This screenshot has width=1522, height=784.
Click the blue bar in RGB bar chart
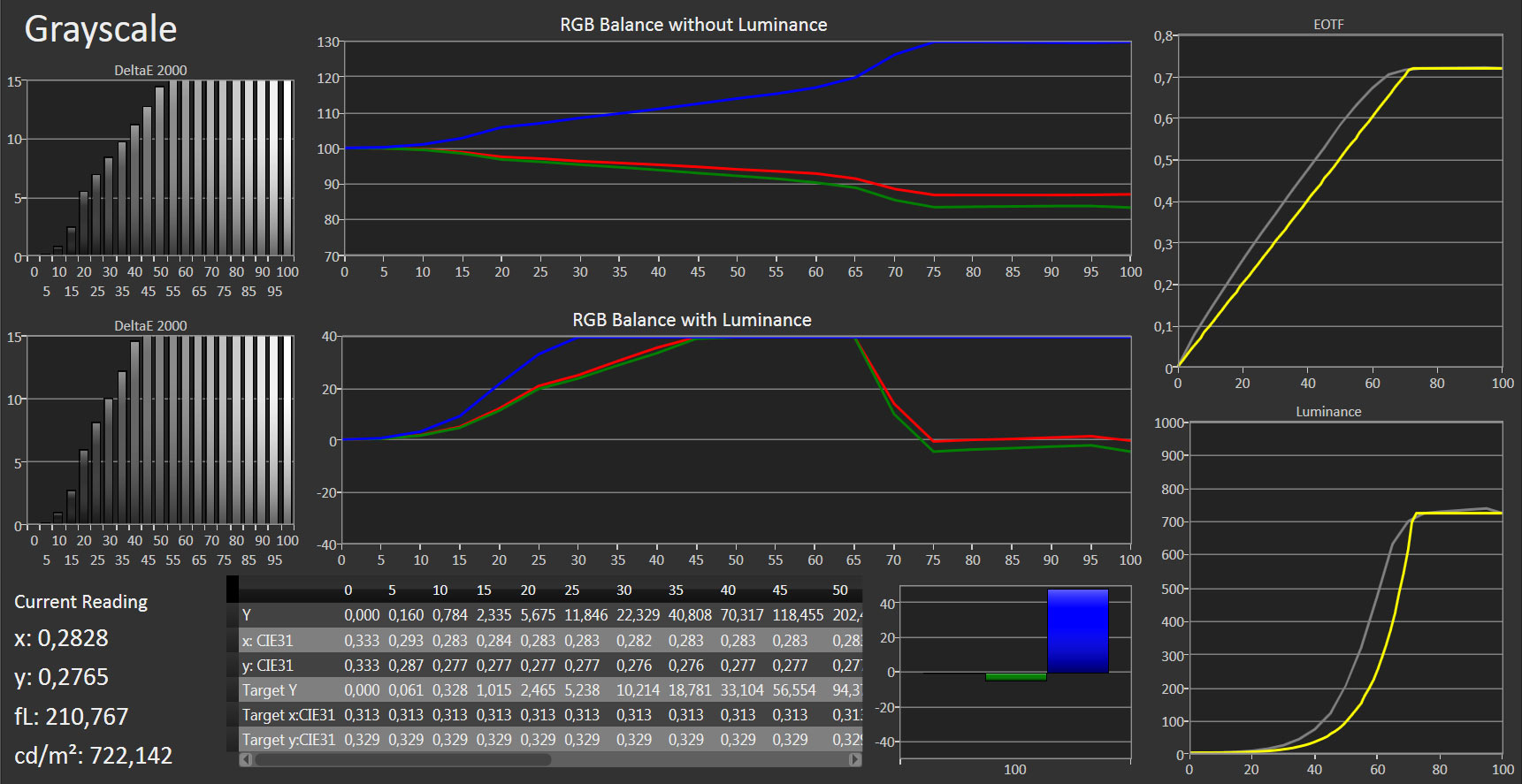(1077, 631)
